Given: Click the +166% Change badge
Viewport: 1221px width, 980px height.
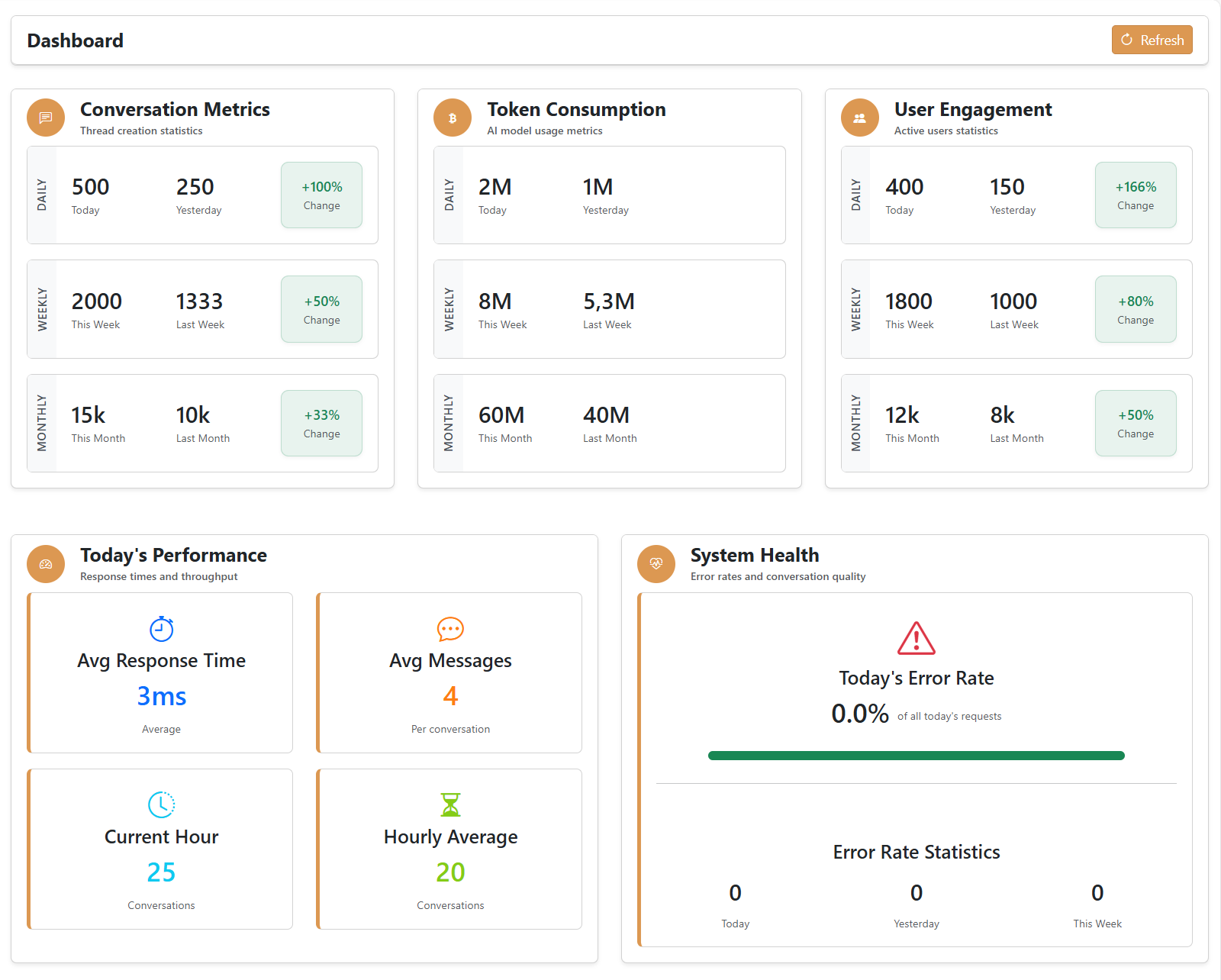Looking at the screenshot, I should click(x=1136, y=195).
